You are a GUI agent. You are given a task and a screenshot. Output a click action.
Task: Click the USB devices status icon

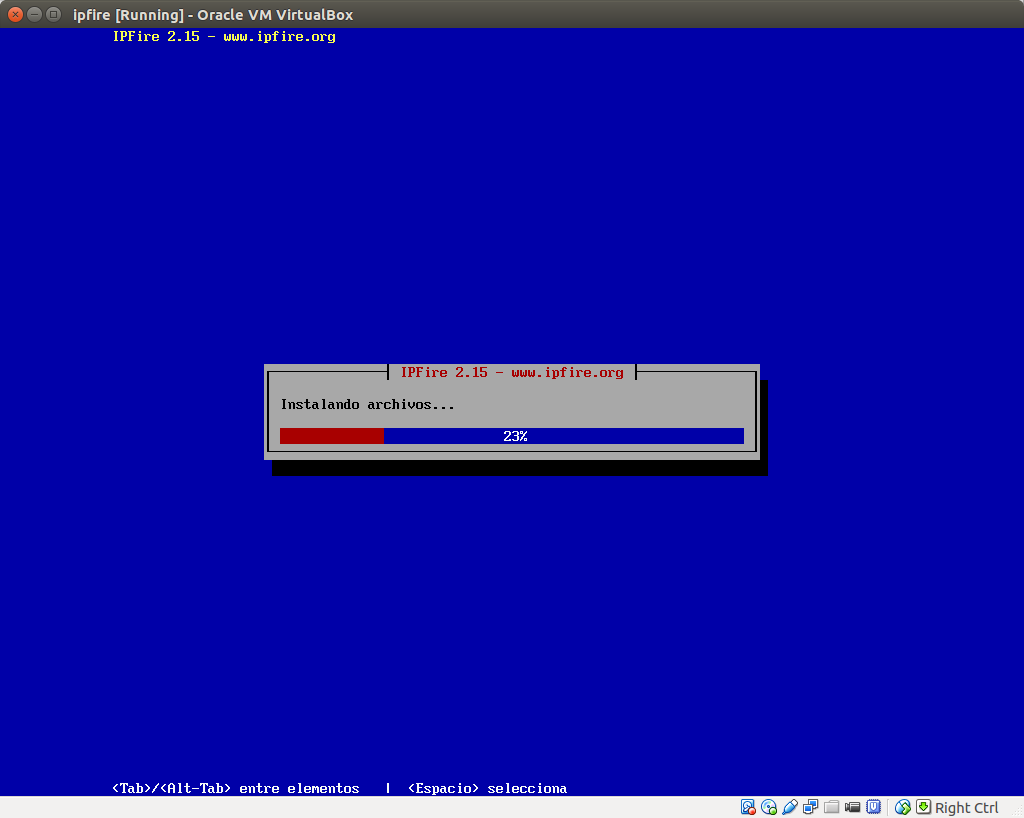coord(790,806)
